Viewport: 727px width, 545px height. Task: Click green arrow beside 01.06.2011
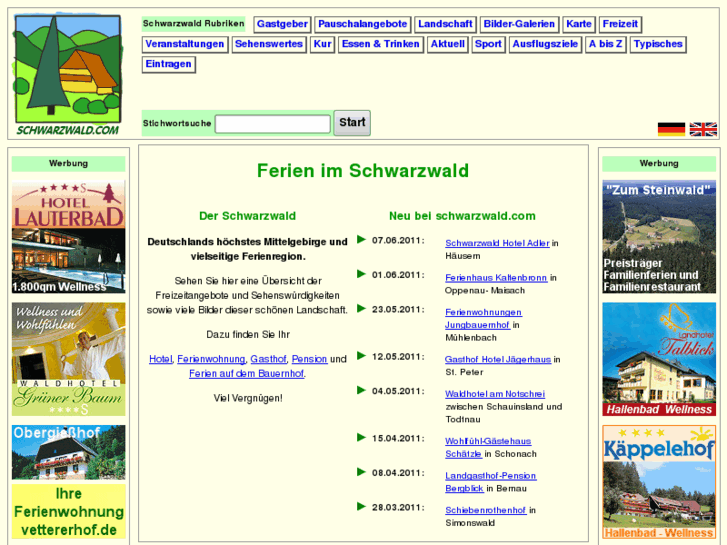[x=361, y=274]
